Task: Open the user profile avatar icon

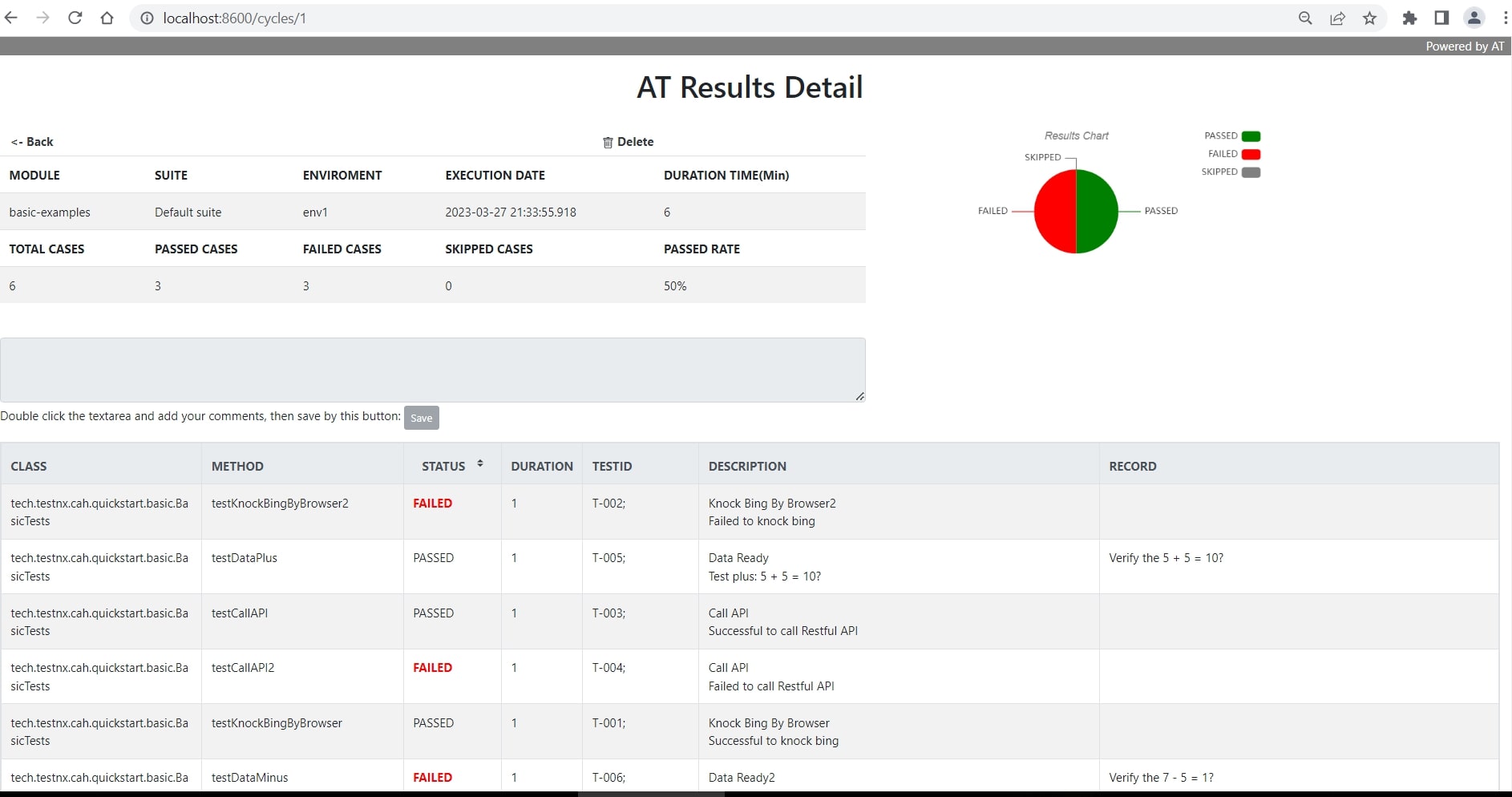Action: click(1474, 18)
